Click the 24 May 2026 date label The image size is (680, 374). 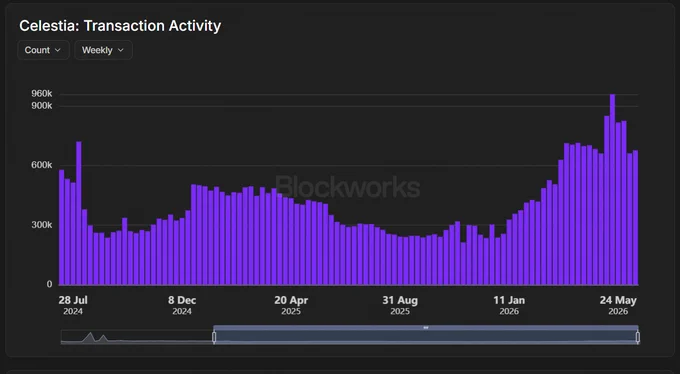[618, 305]
